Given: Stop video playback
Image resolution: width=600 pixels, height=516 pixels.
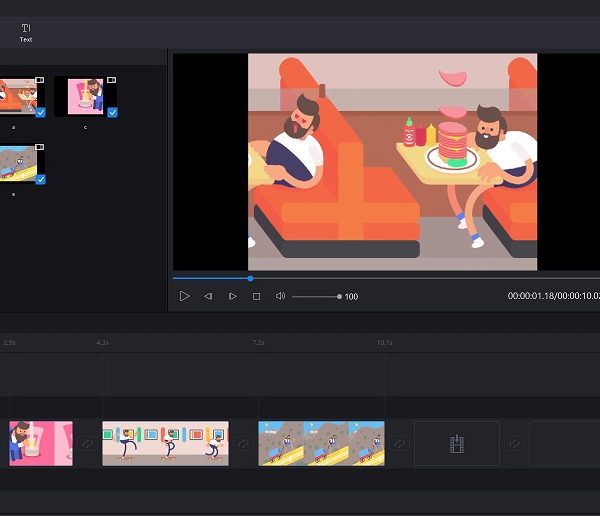Looking at the screenshot, I should click(256, 296).
